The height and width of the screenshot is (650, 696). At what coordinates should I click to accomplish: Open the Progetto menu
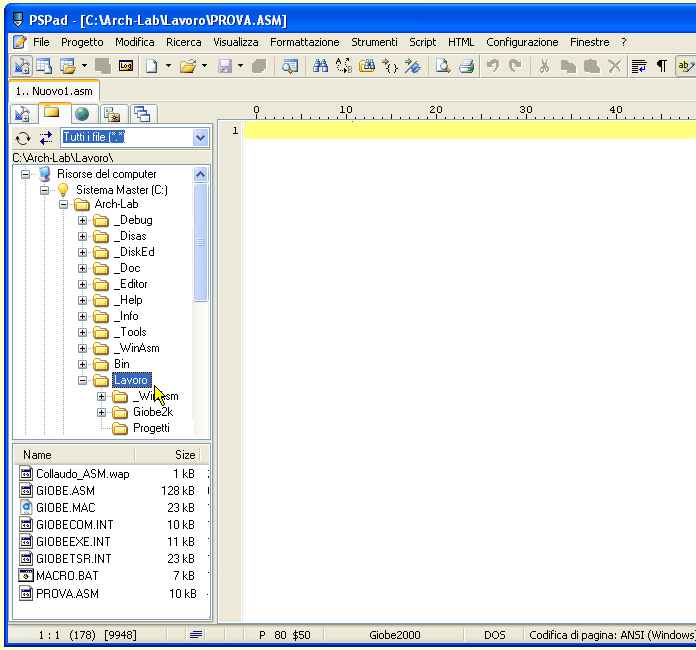(82, 42)
